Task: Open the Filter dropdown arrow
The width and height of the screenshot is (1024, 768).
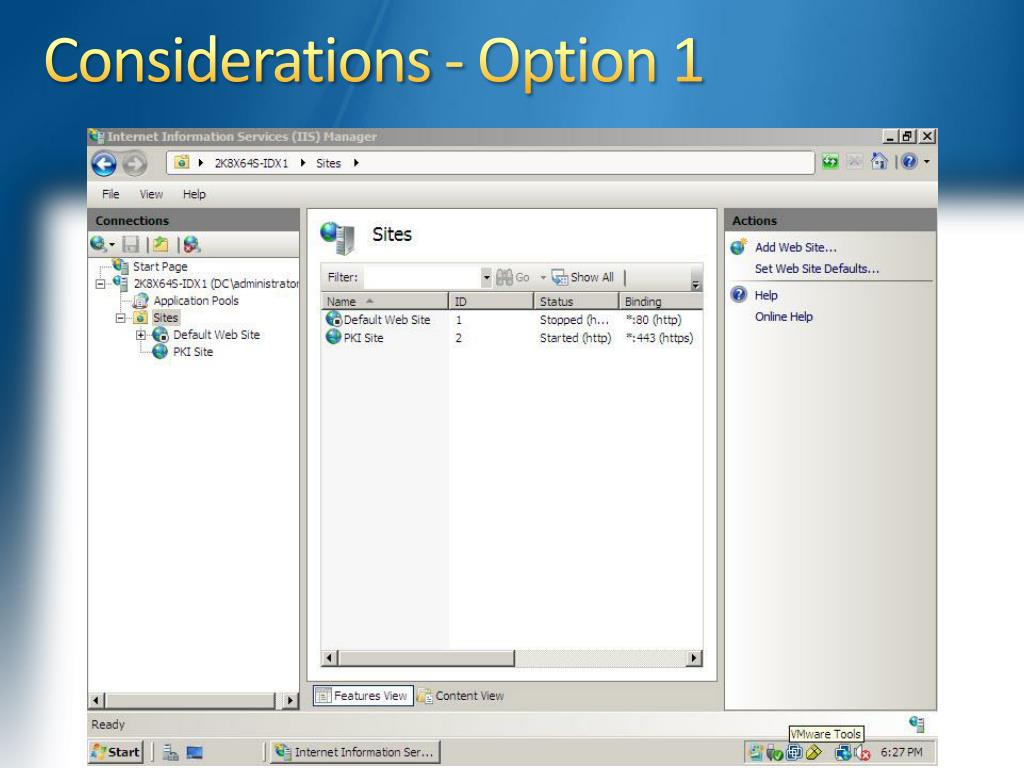Action: [487, 277]
